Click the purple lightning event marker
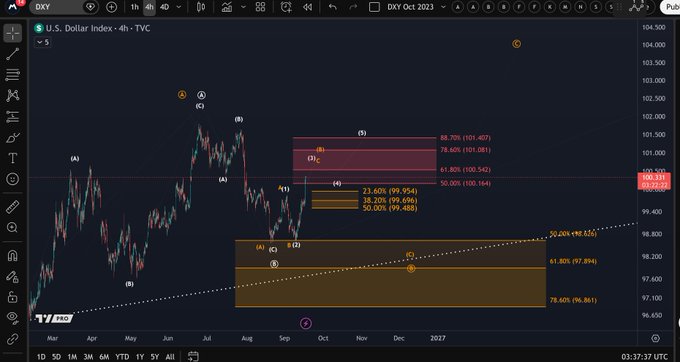Screen dimensions: 680x362 coord(306,323)
